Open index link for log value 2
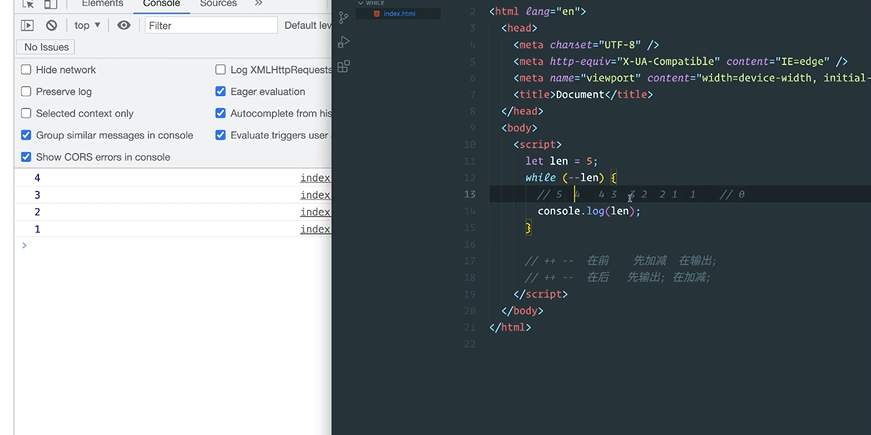871x435 pixels. (316, 212)
